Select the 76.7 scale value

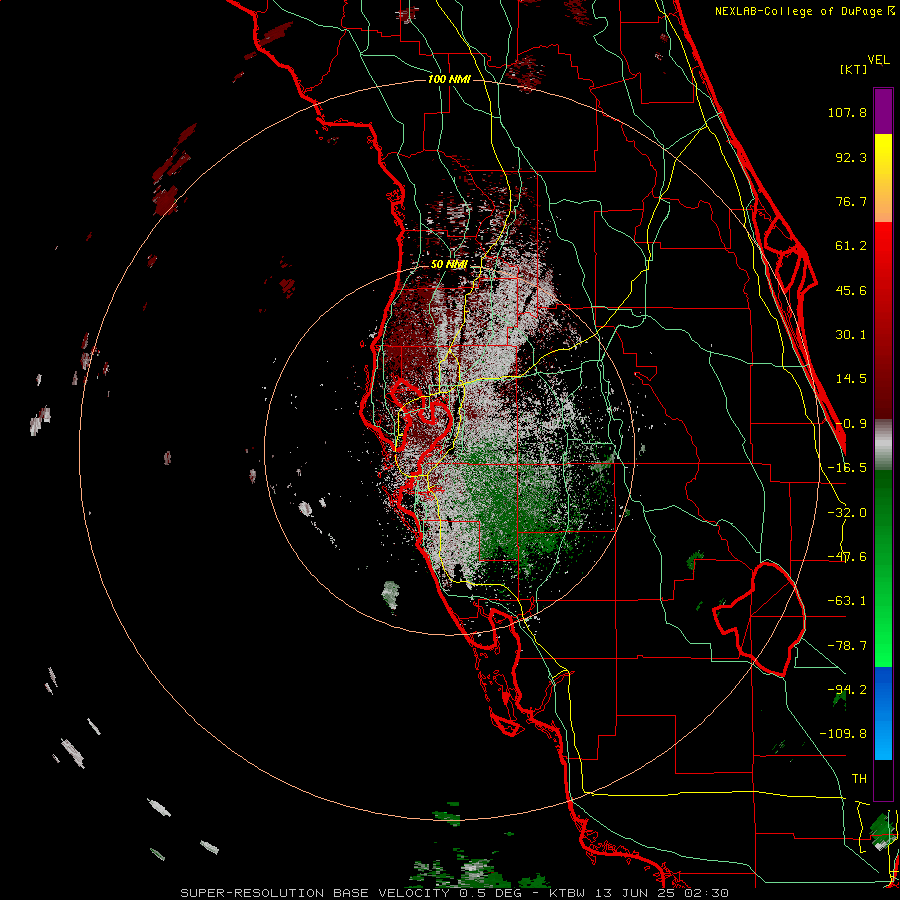[x=851, y=201]
